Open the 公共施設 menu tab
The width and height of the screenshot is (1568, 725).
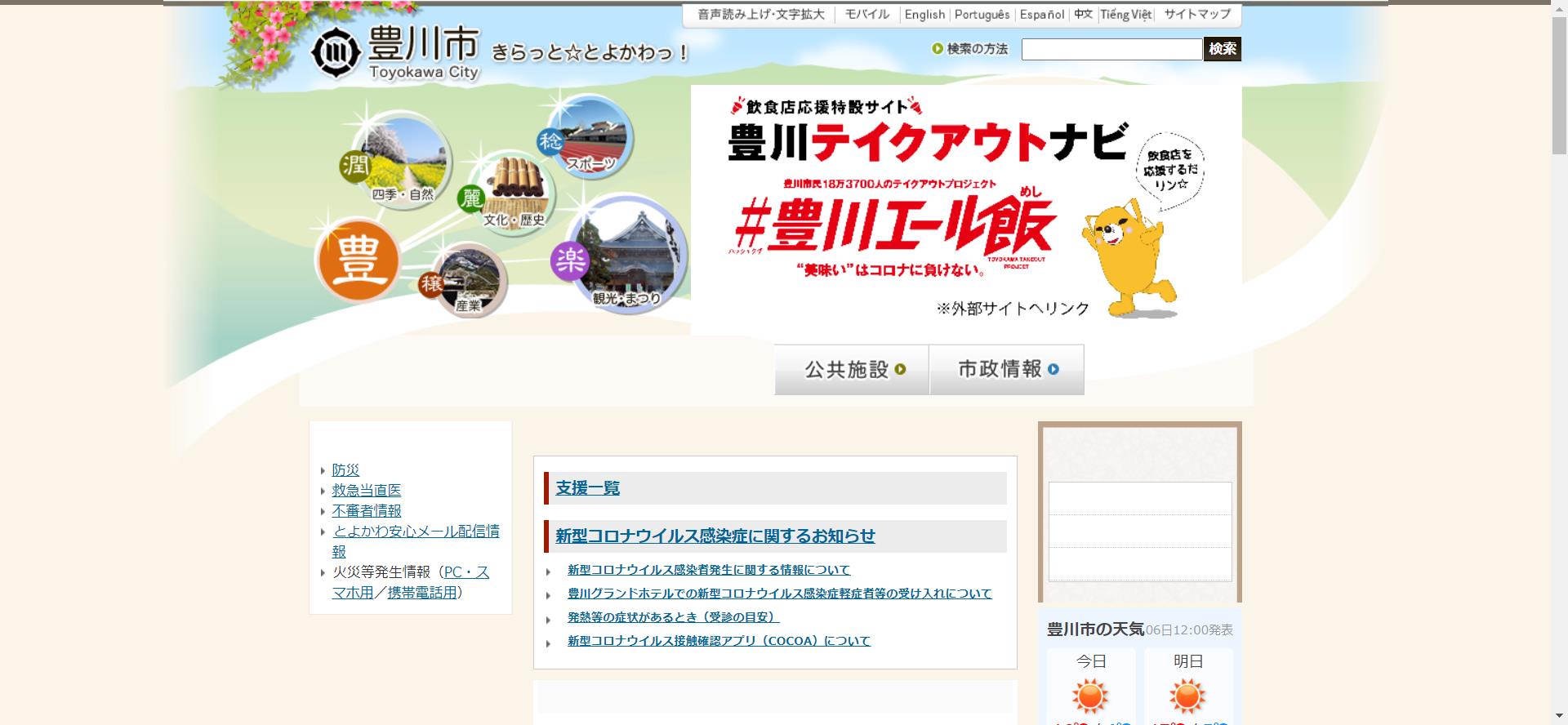point(852,370)
